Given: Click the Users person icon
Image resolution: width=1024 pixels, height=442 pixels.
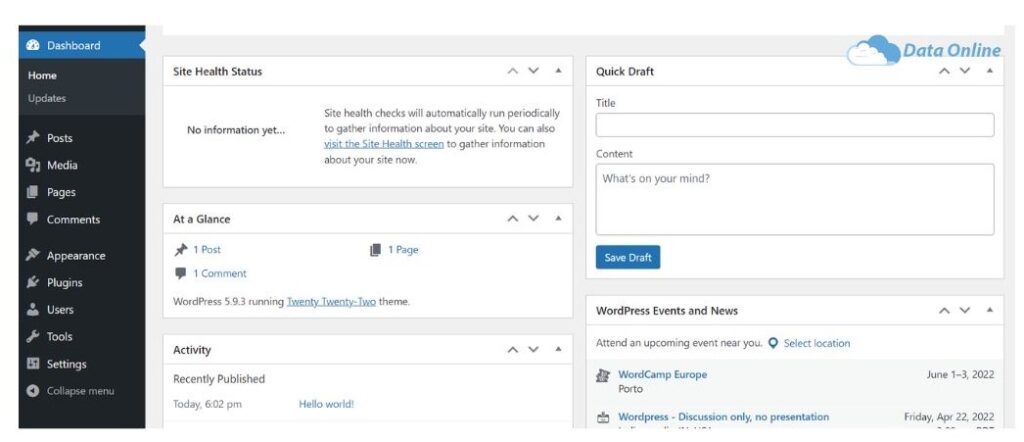Looking at the screenshot, I should [33, 309].
